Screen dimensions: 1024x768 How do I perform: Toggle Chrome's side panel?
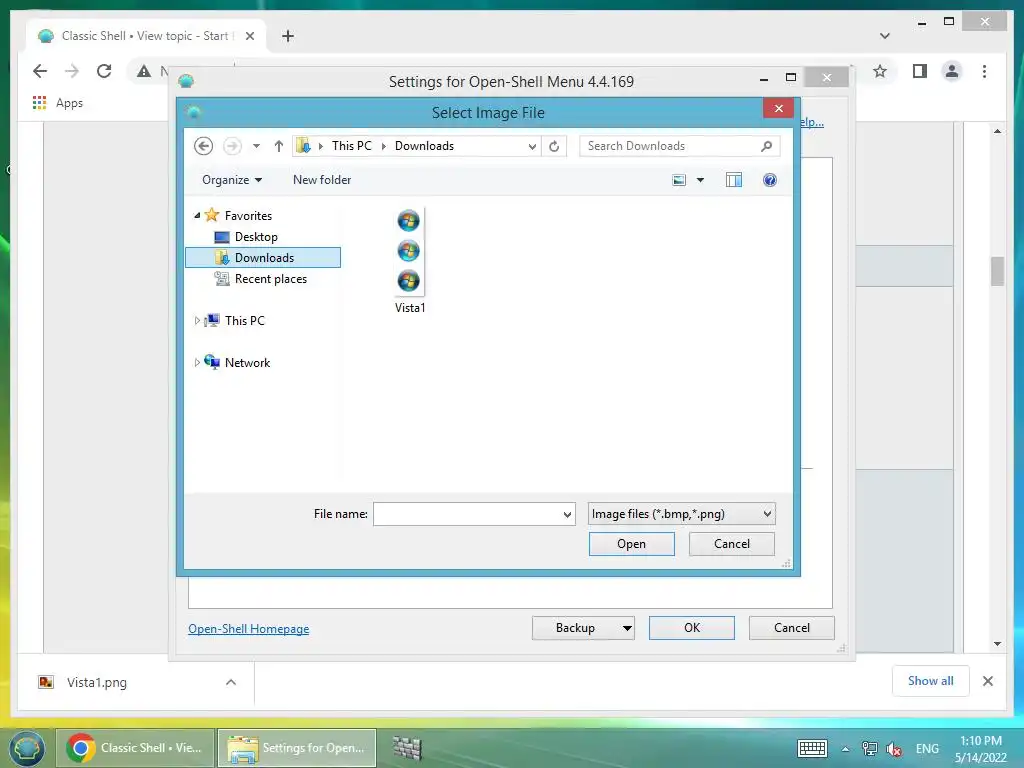pos(920,71)
